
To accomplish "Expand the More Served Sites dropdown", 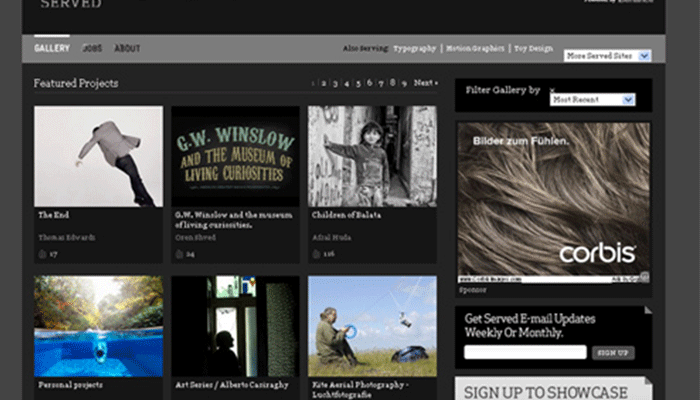I will click(607, 56).
